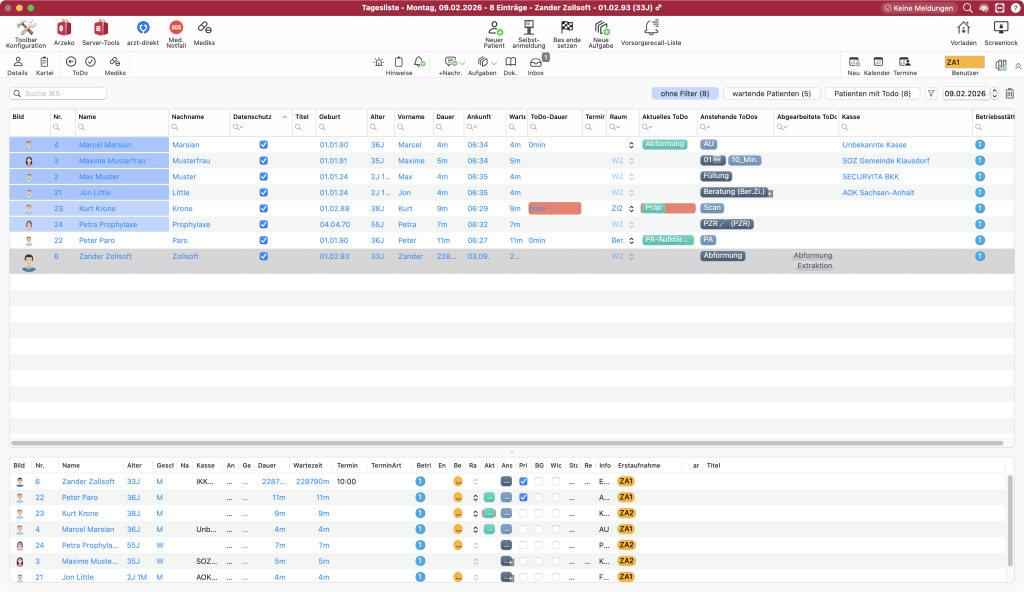Click the Med. Notfall SOS icon
Viewport: 1024px width, 592px height.
(x=176, y=28)
